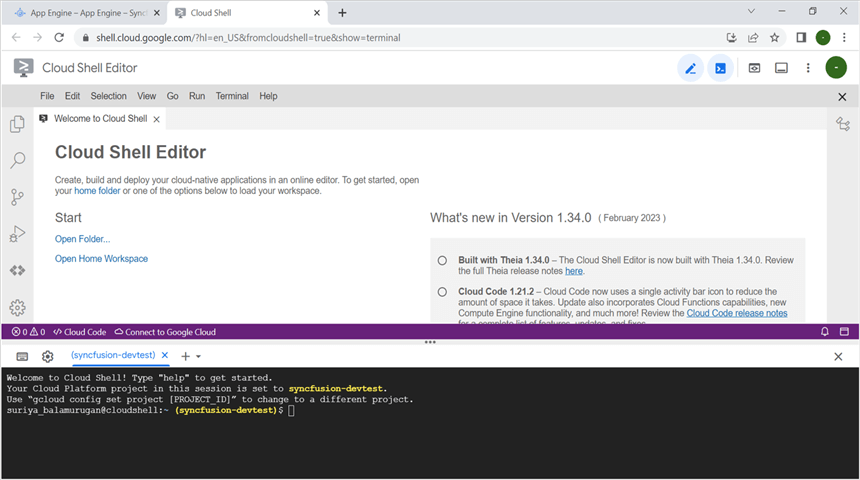
Task: Open the Google account avatar in Cloud Shell
Action: 836,68
